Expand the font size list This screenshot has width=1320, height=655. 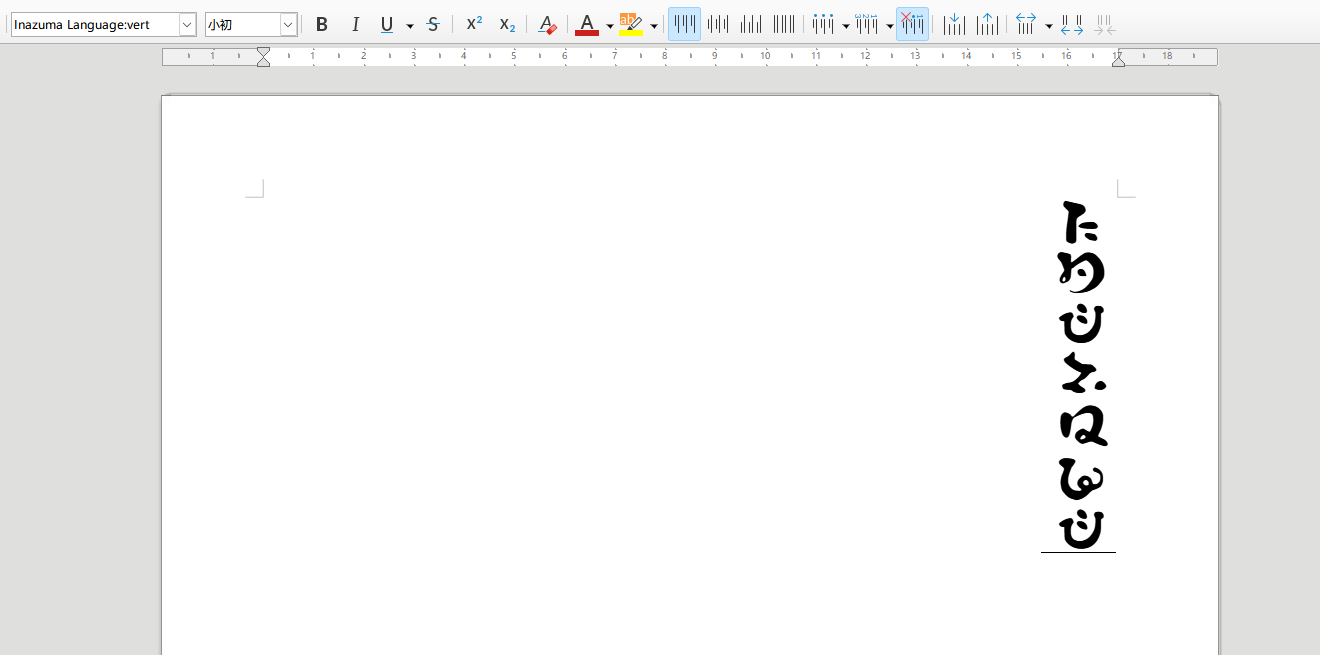(x=289, y=24)
